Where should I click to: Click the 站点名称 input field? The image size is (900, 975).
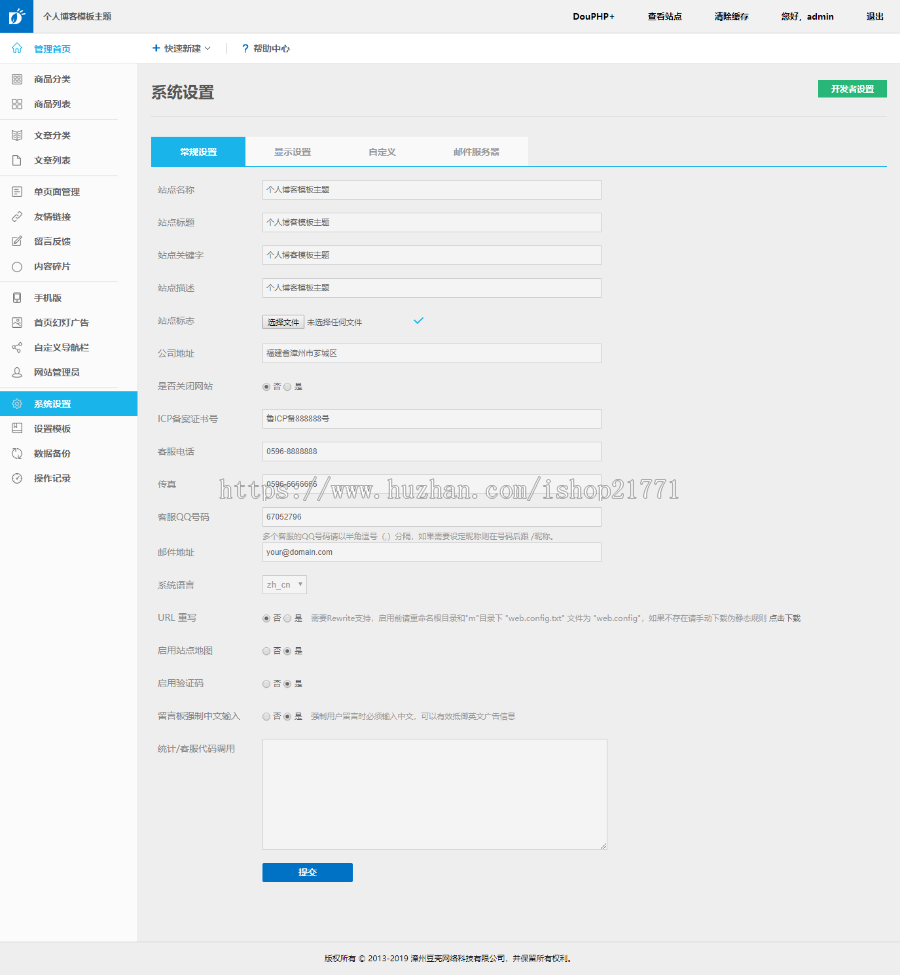(432, 190)
